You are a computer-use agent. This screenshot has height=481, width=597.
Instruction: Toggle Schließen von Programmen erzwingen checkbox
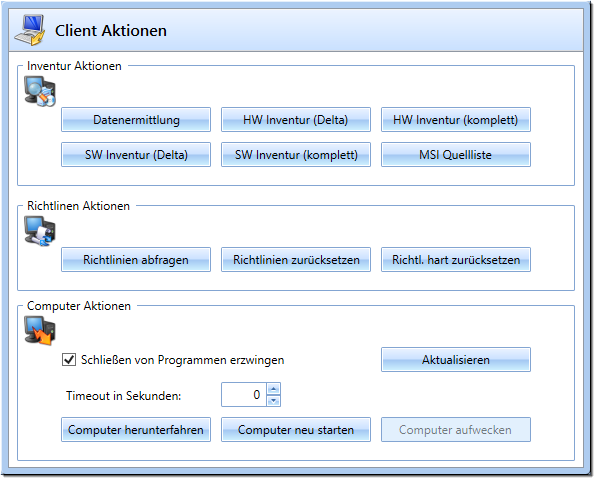[69, 360]
